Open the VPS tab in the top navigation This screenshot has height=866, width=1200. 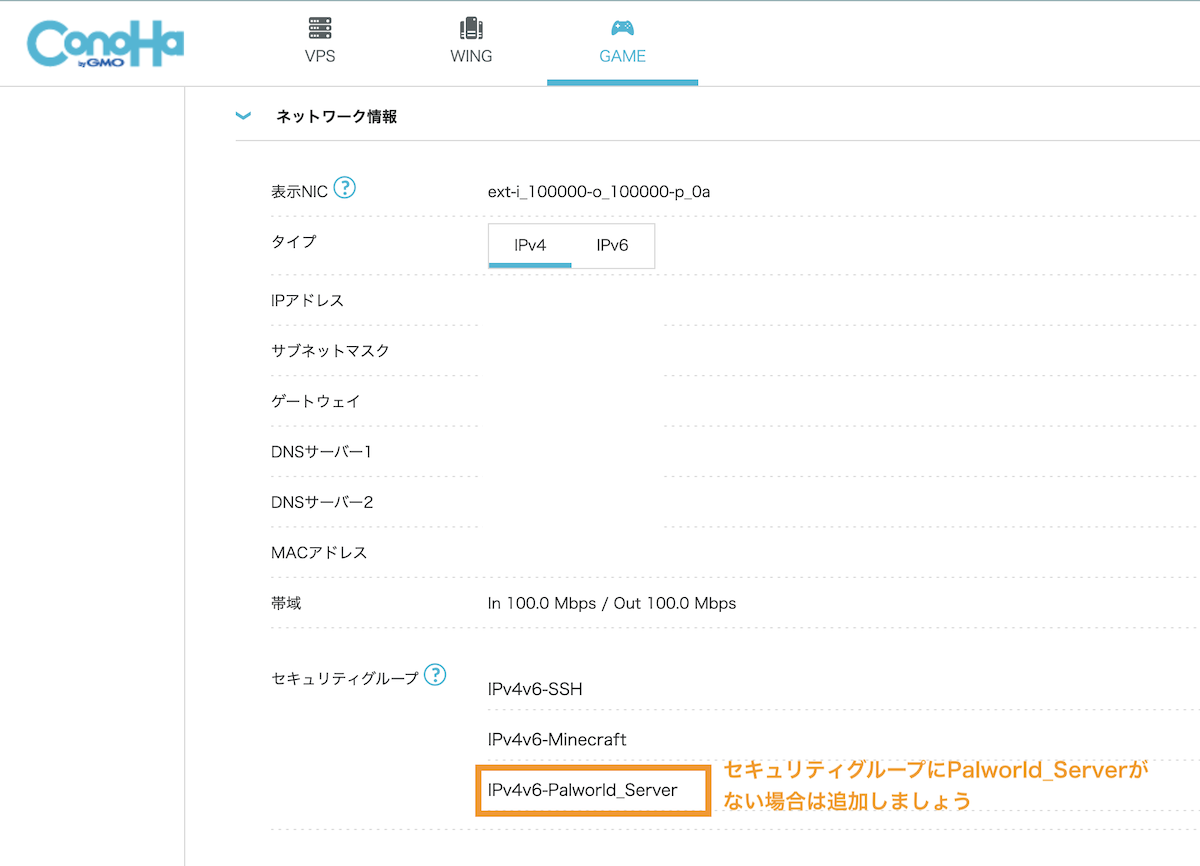(320, 43)
